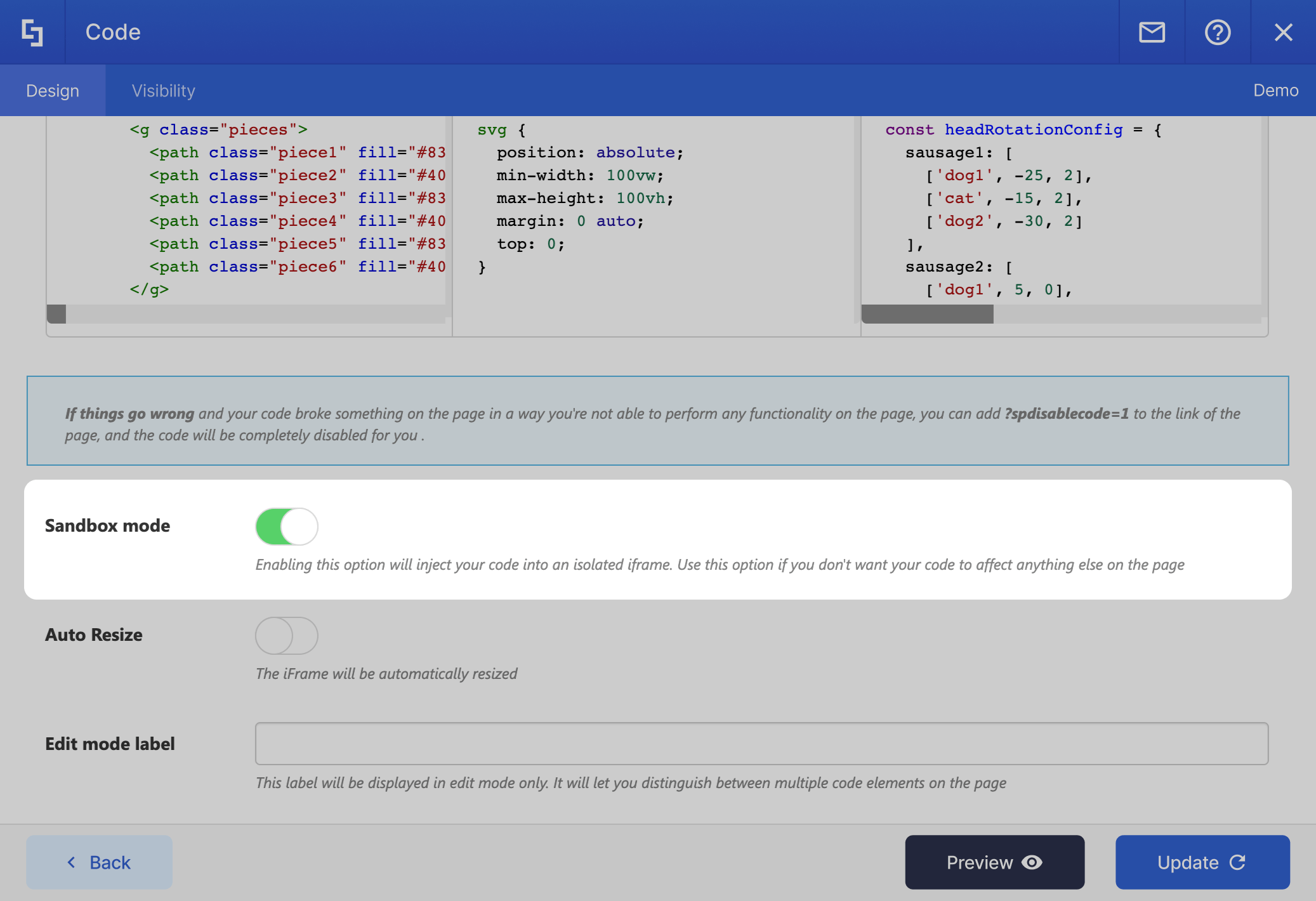This screenshot has width=1316, height=901.
Task: Click the headRotationConfig line in JS editor
Action: click(x=1033, y=130)
